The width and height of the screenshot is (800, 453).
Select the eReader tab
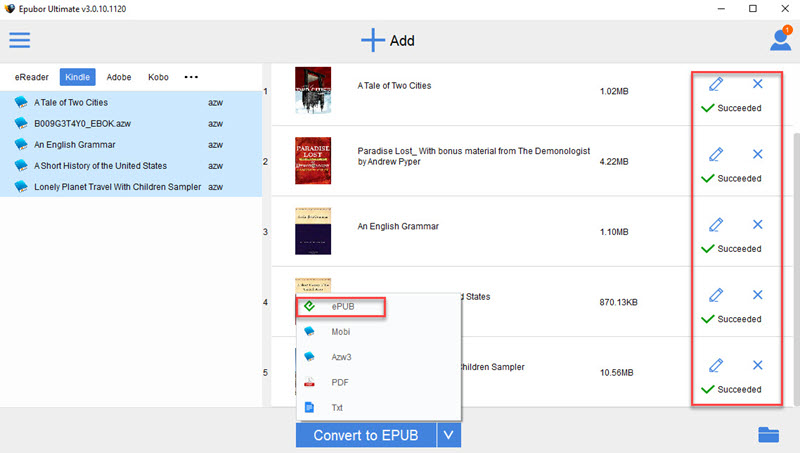coord(32,77)
